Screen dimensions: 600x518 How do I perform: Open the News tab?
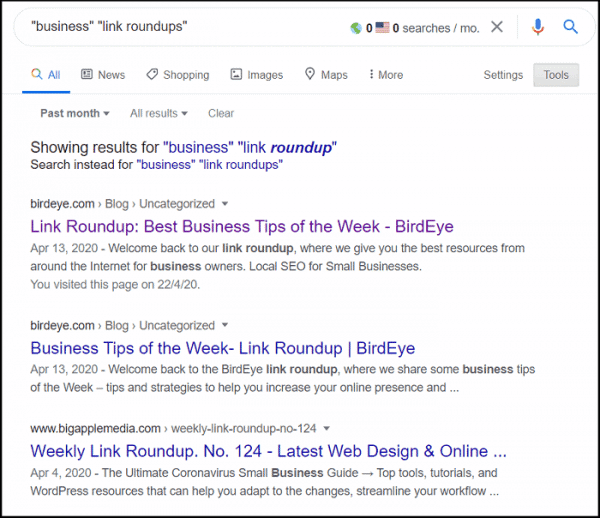tap(103, 75)
